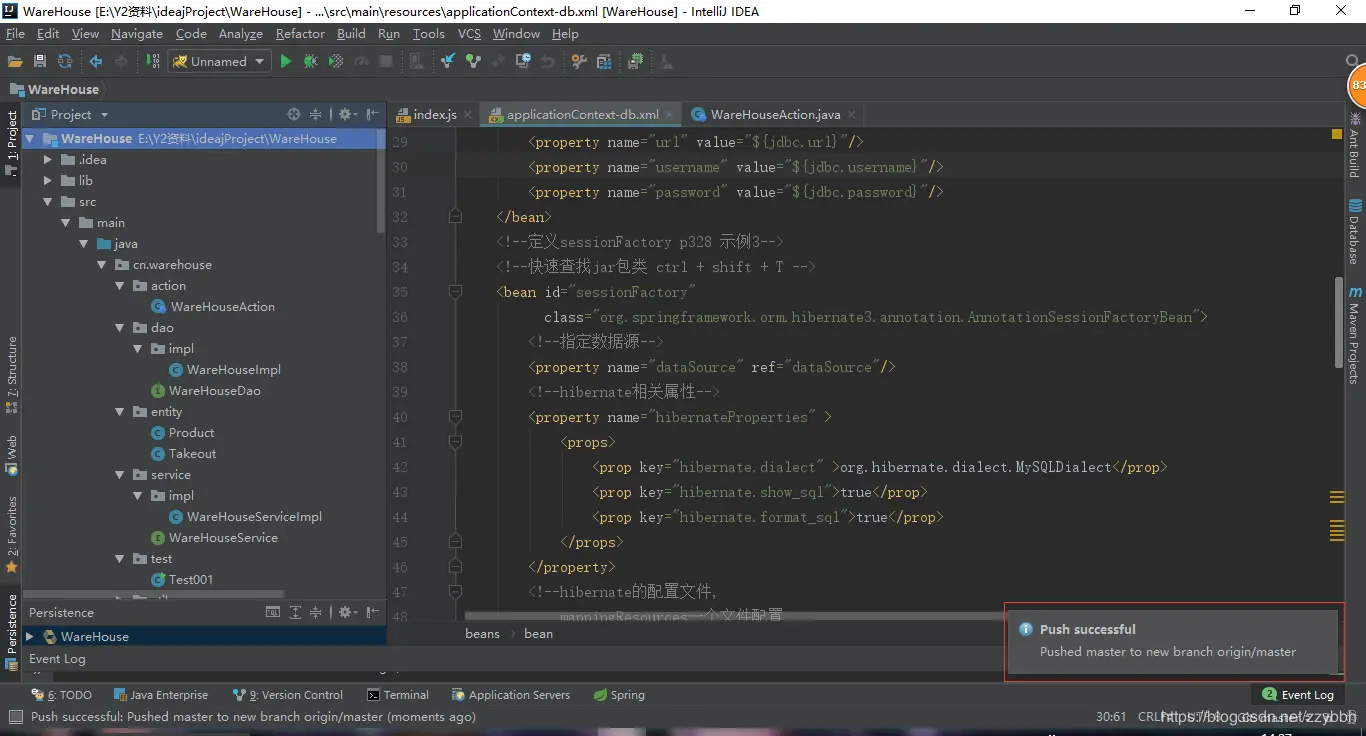Open the Project Structure toolbar icon
The height and width of the screenshot is (736, 1366).
[604, 61]
